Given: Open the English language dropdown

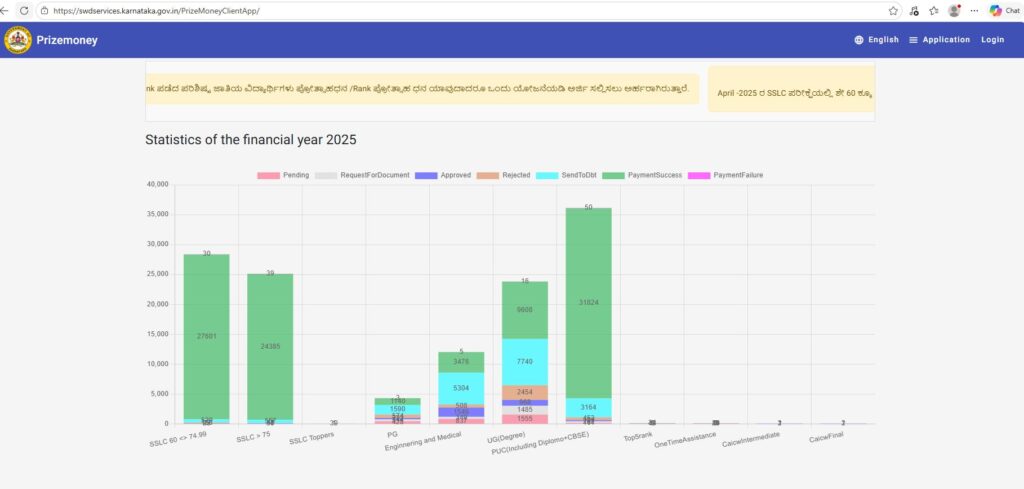Looking at the screenshot, I should point(876,40).
